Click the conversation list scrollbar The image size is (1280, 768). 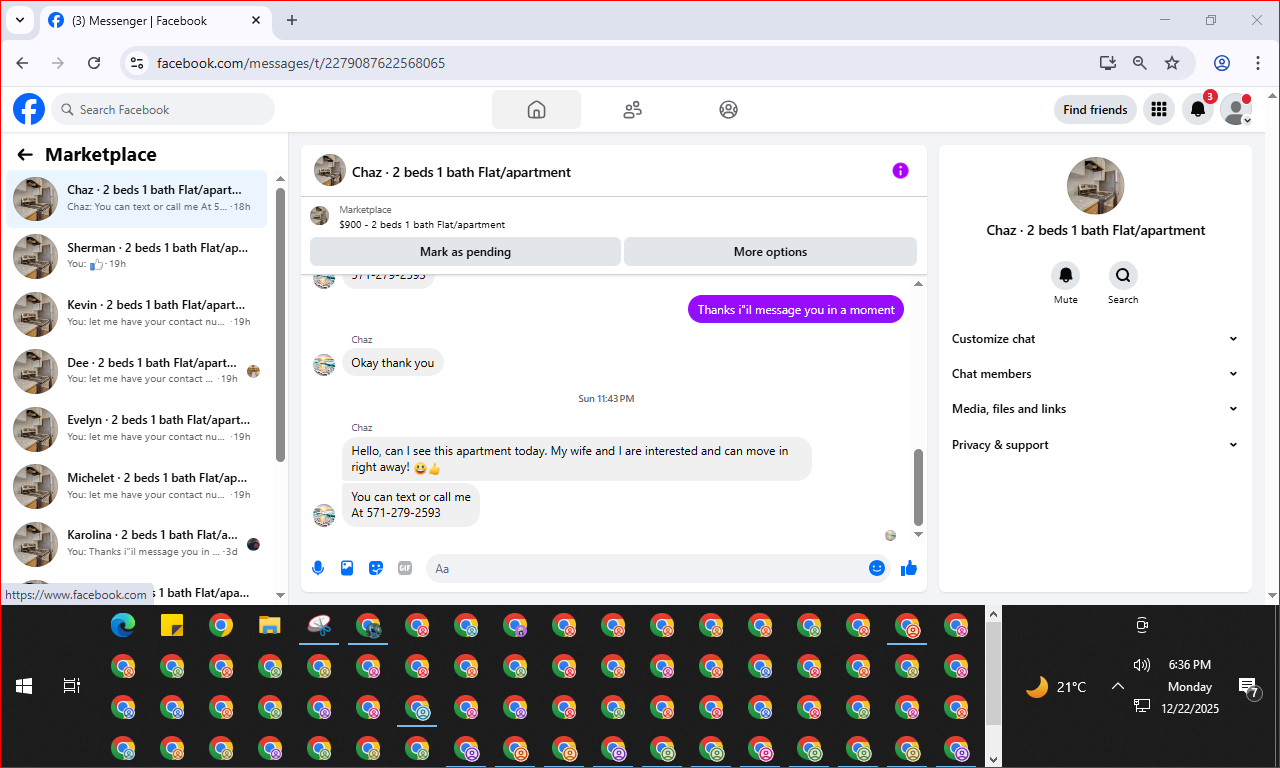pos(281,325)
